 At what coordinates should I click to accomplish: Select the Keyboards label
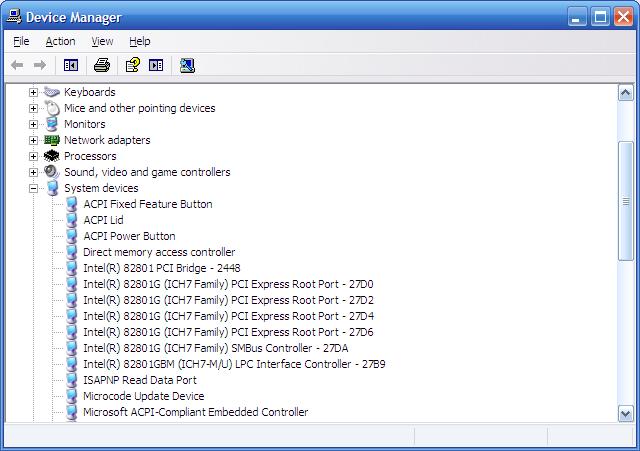(x=90, y=92)
